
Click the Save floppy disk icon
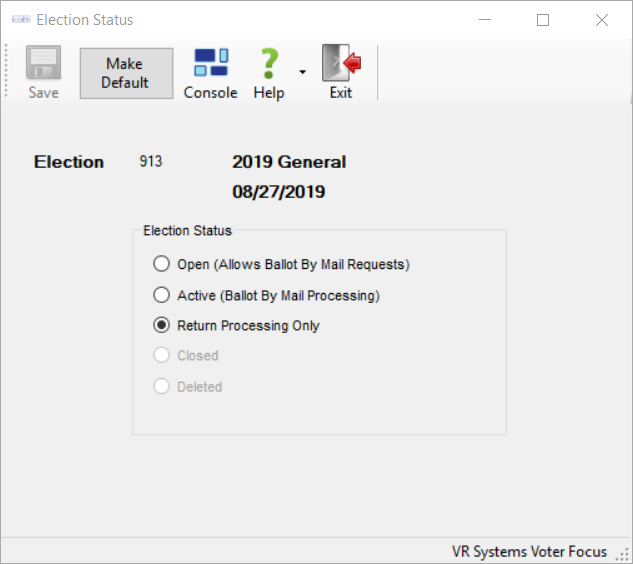click(43, 62)
